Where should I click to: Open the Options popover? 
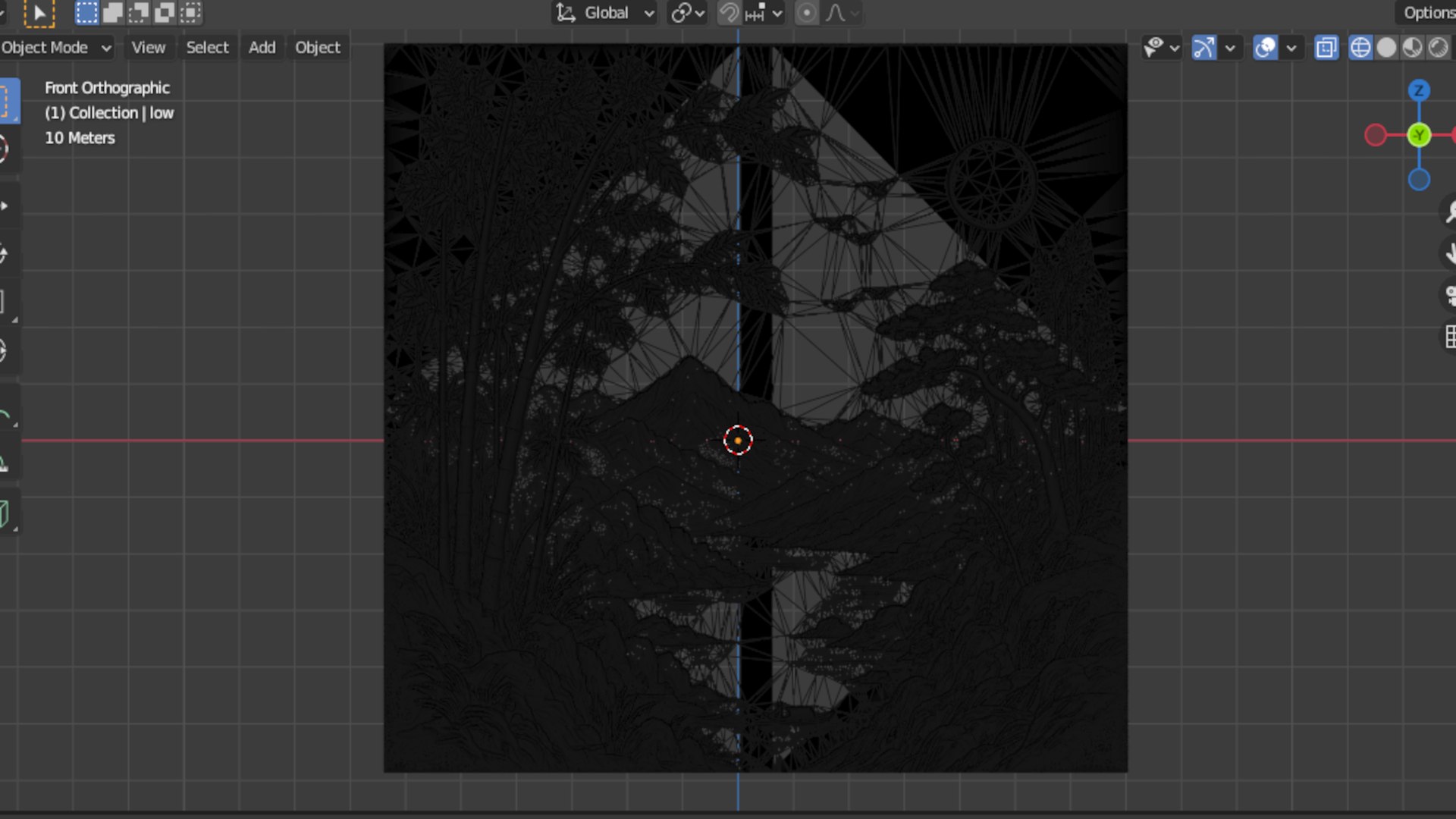1427,13
